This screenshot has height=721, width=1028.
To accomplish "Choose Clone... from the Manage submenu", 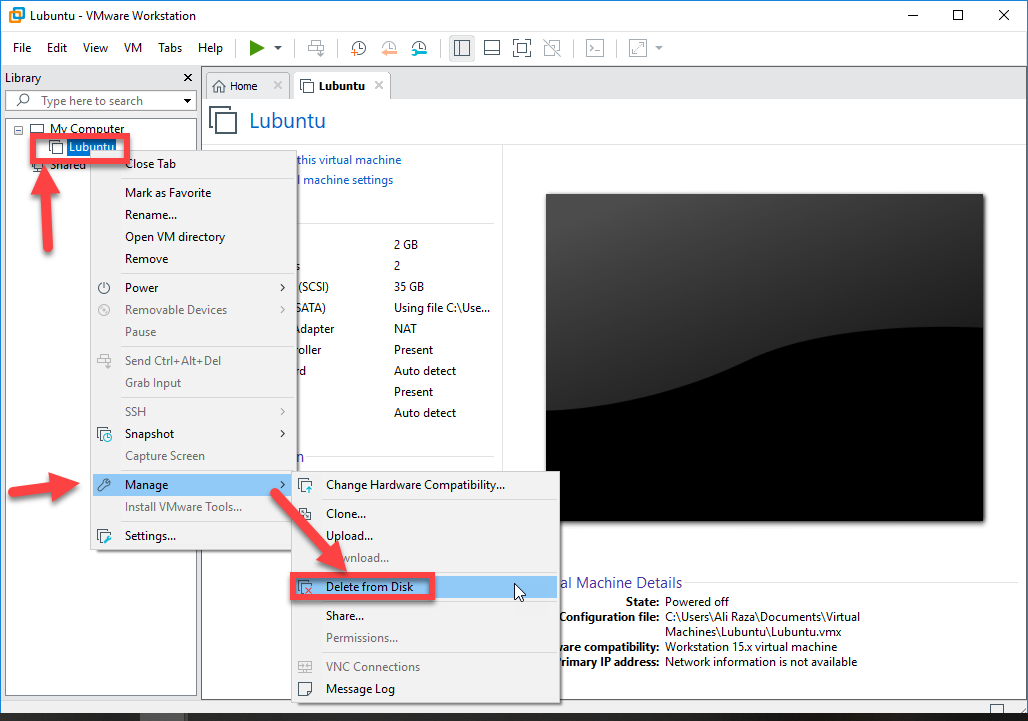I will click(x=346, y=514).
